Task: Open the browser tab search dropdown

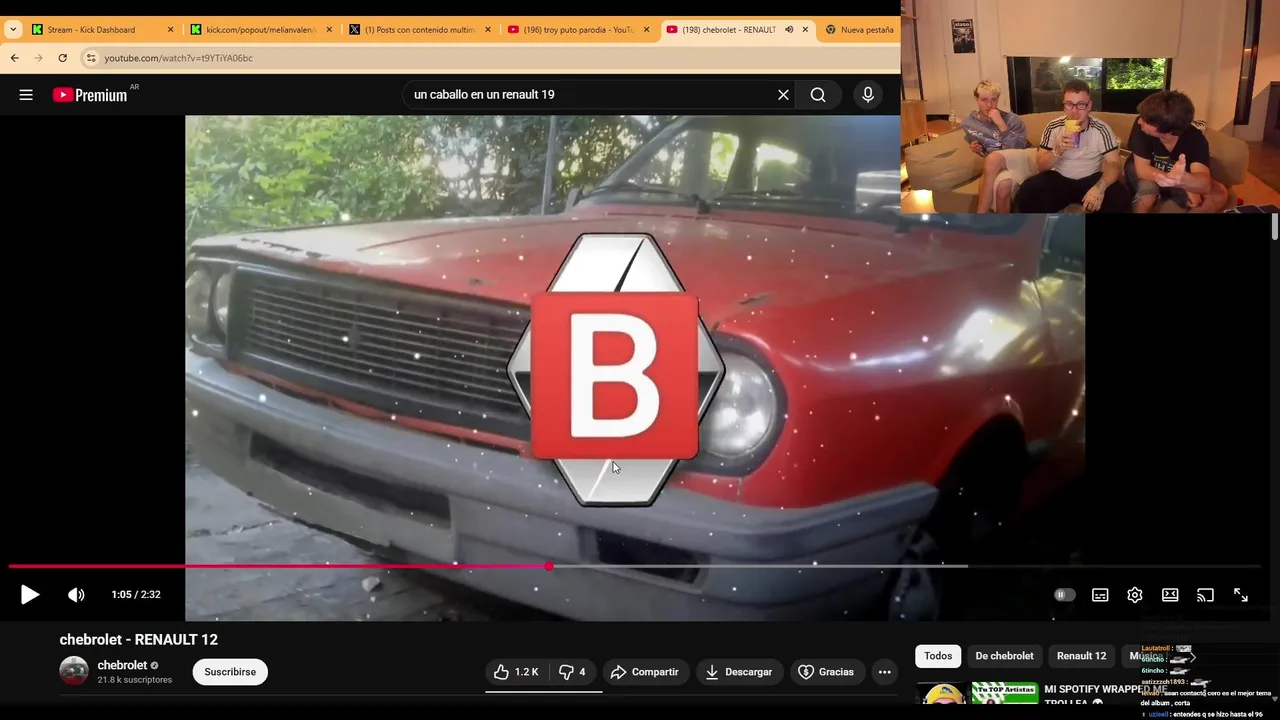Action: 13,30
